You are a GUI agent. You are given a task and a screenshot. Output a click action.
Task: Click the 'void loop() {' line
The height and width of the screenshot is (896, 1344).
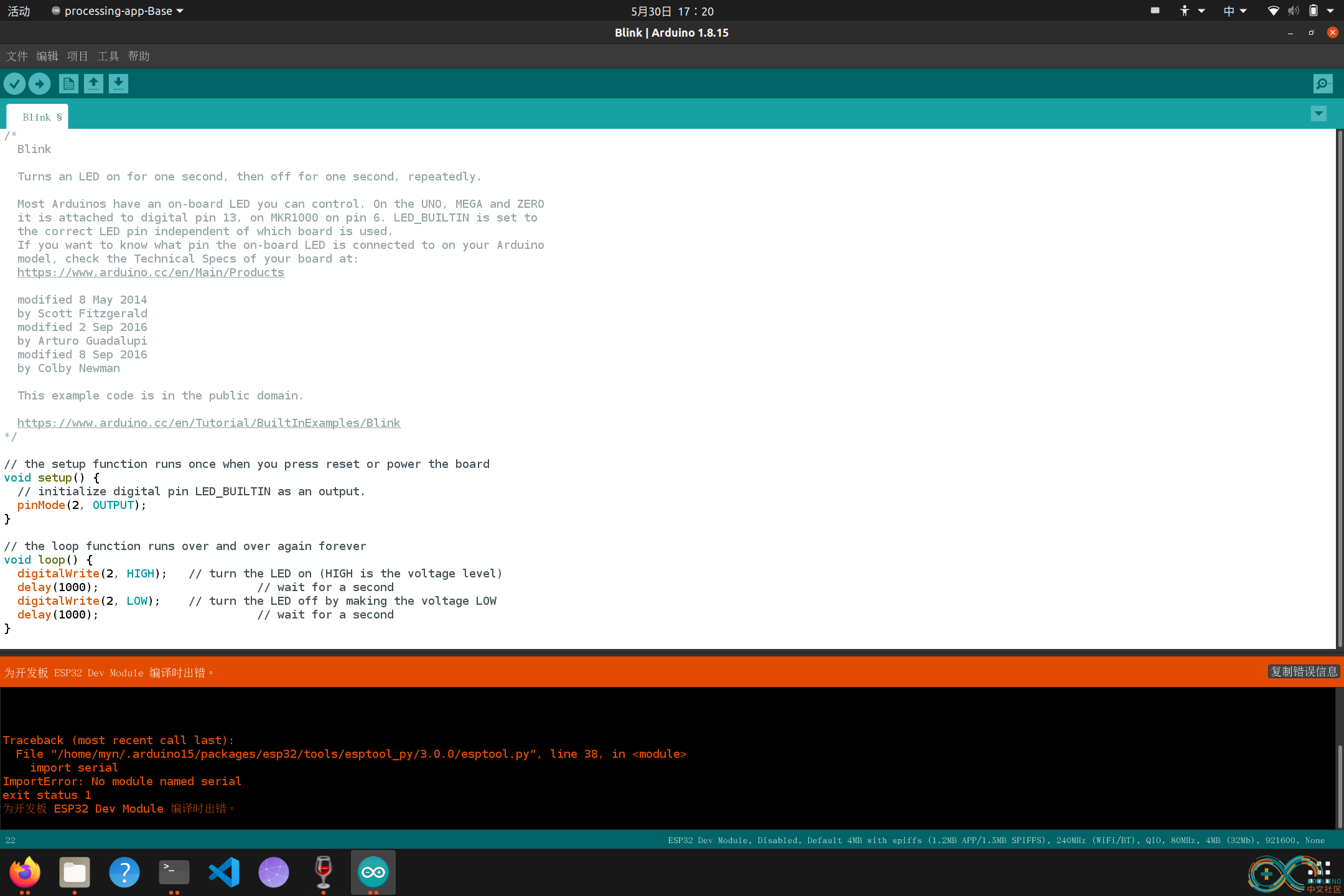tap(48, 560)
